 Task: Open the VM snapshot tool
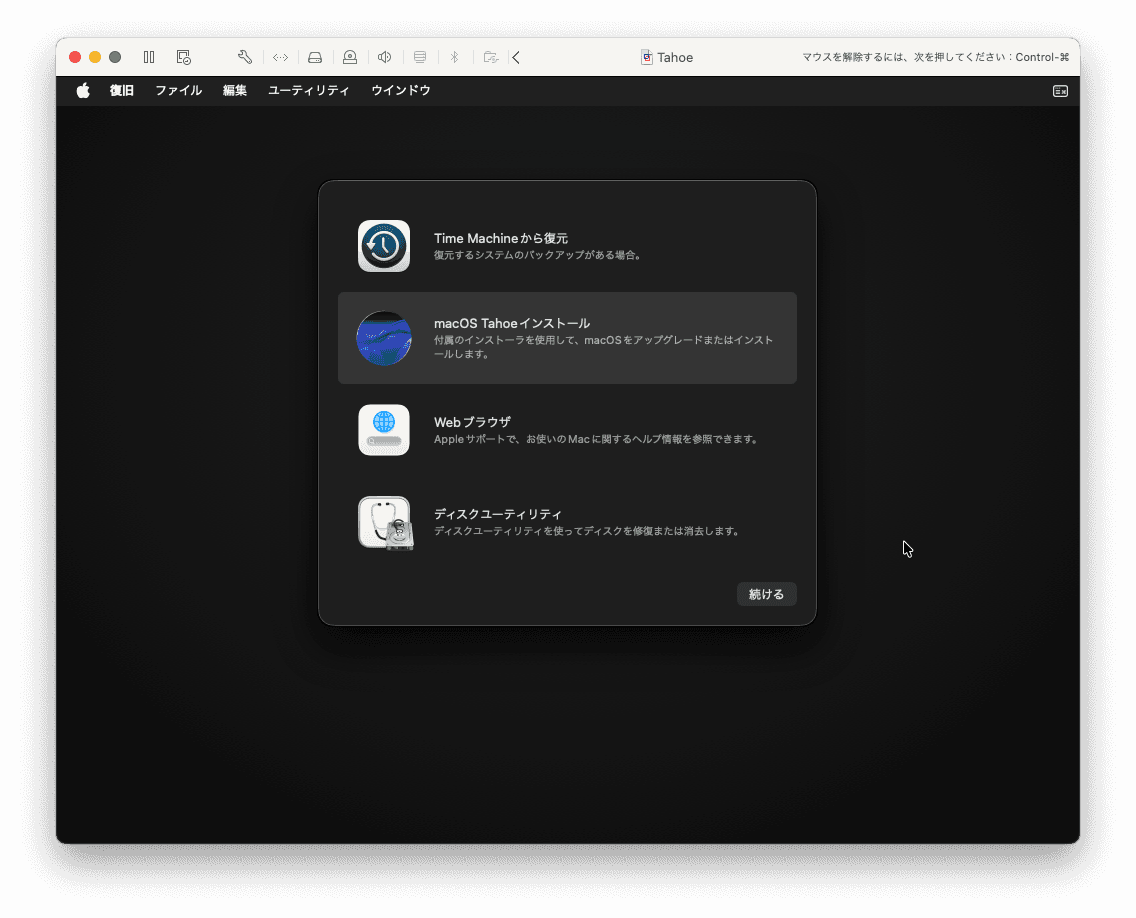pyautogui.click(x=183, y=57)
